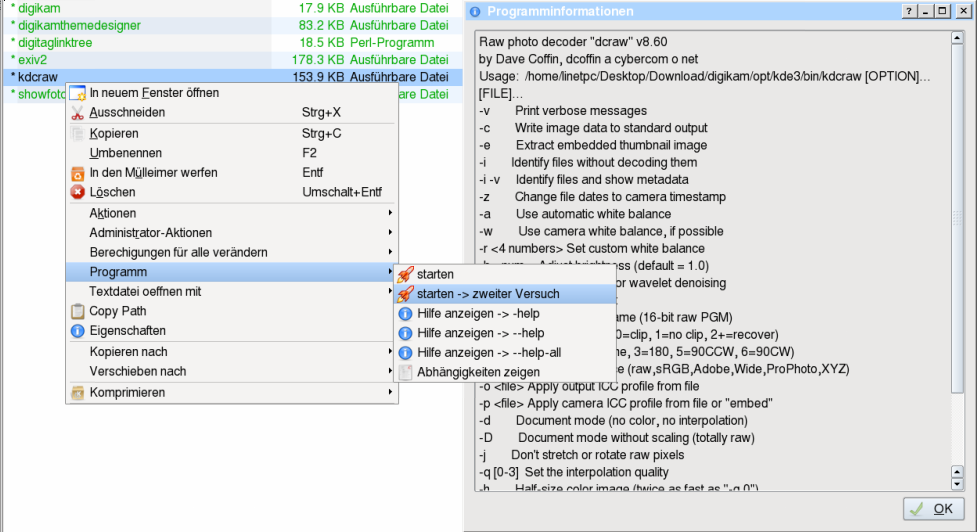
Task: Click the '-v Print verbose messages' line
Action: (563, 110)
